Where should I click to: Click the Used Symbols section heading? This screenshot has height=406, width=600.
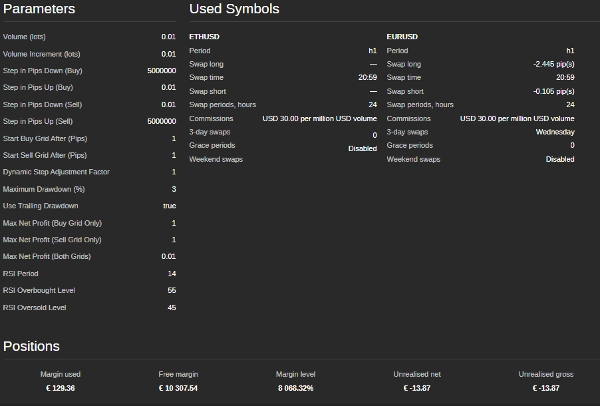tap(234, 10)
